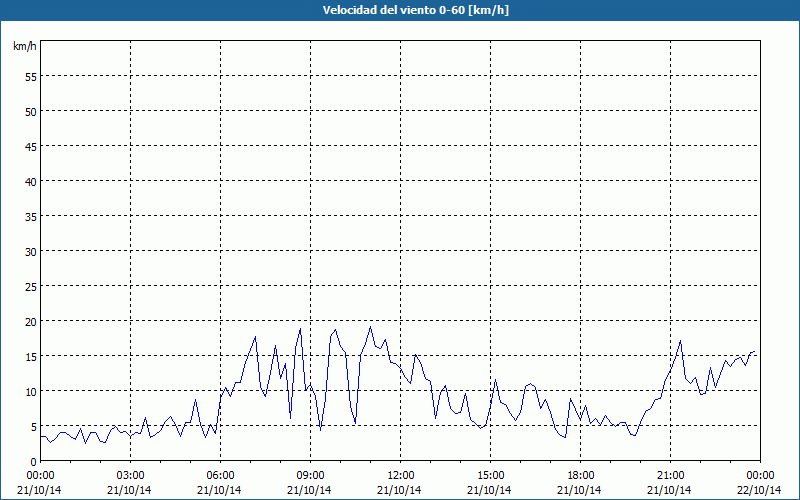Image resolution: width=800 pixels, height=500 pixels.
Task: Select the '18:00' time label
Action: 580,476
